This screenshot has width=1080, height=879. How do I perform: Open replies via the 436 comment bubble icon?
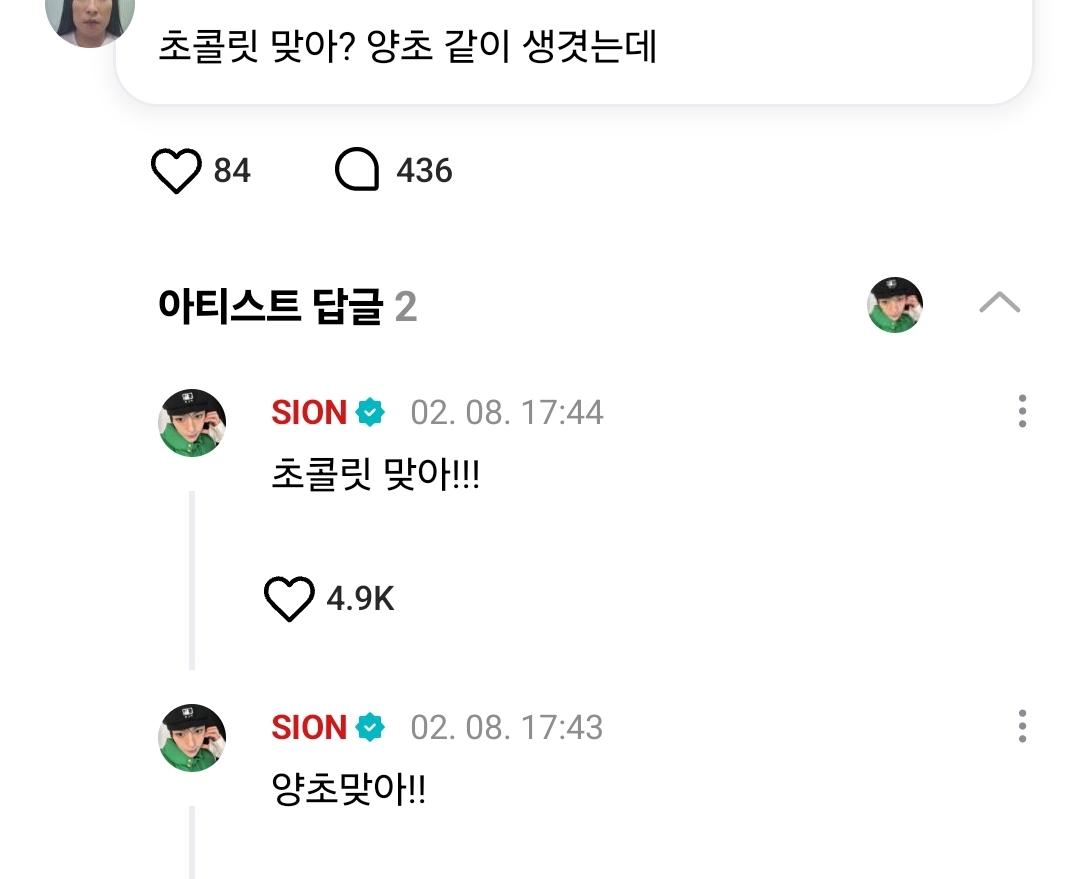(357, 171)
